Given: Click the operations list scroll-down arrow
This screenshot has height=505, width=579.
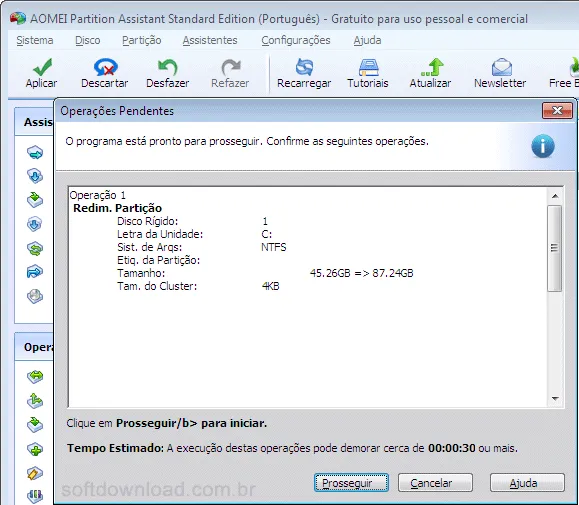Looking at the screenshot, I should (555, 399).
